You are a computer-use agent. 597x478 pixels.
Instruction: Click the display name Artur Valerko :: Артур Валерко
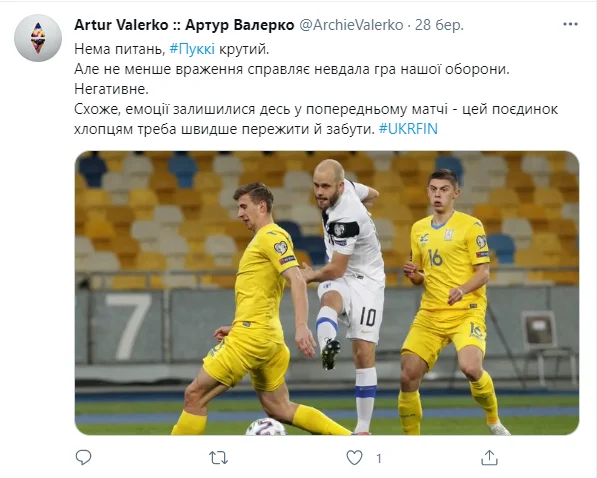tap(184, 25)
